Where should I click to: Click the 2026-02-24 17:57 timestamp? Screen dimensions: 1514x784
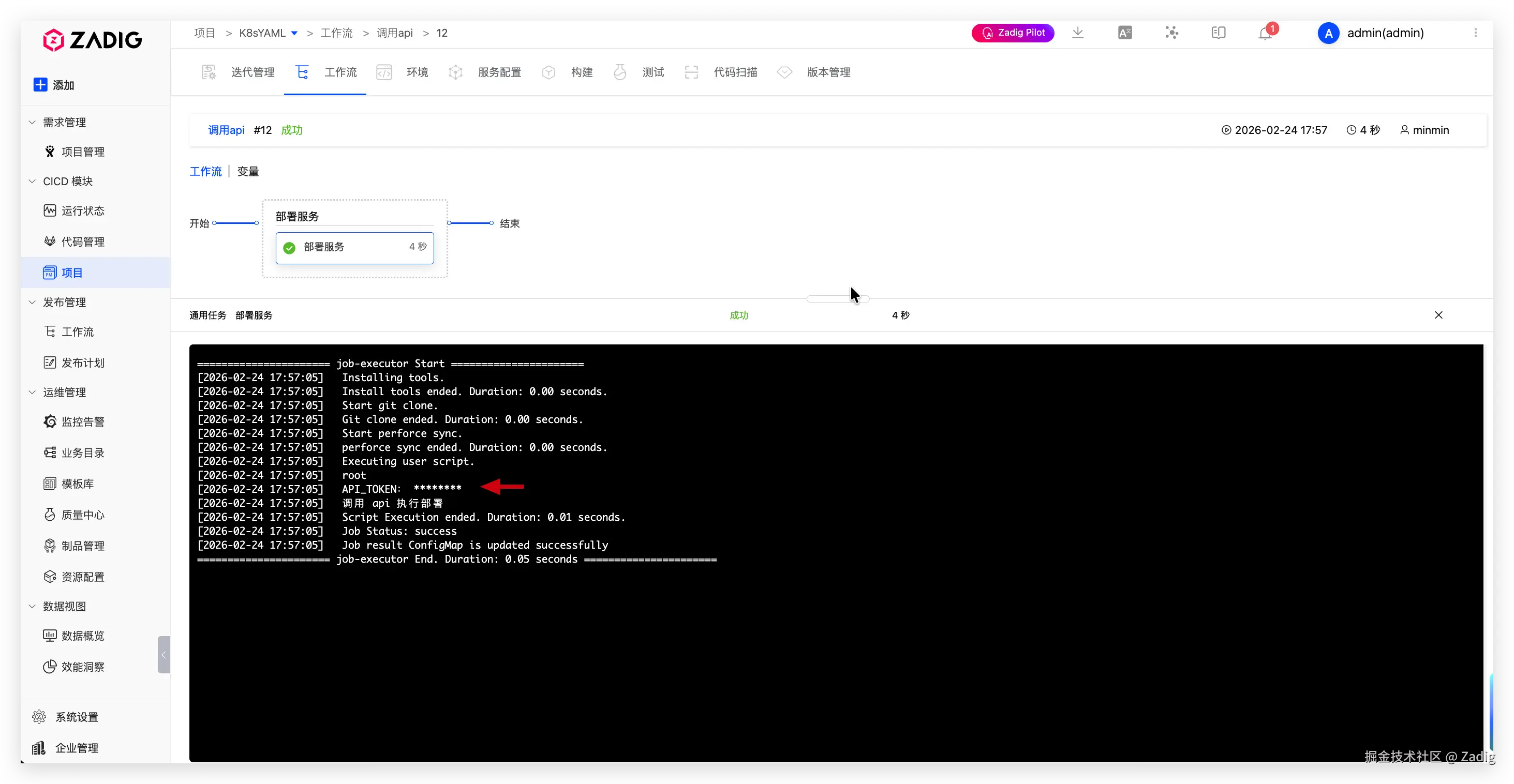[x=1281, y=130]
